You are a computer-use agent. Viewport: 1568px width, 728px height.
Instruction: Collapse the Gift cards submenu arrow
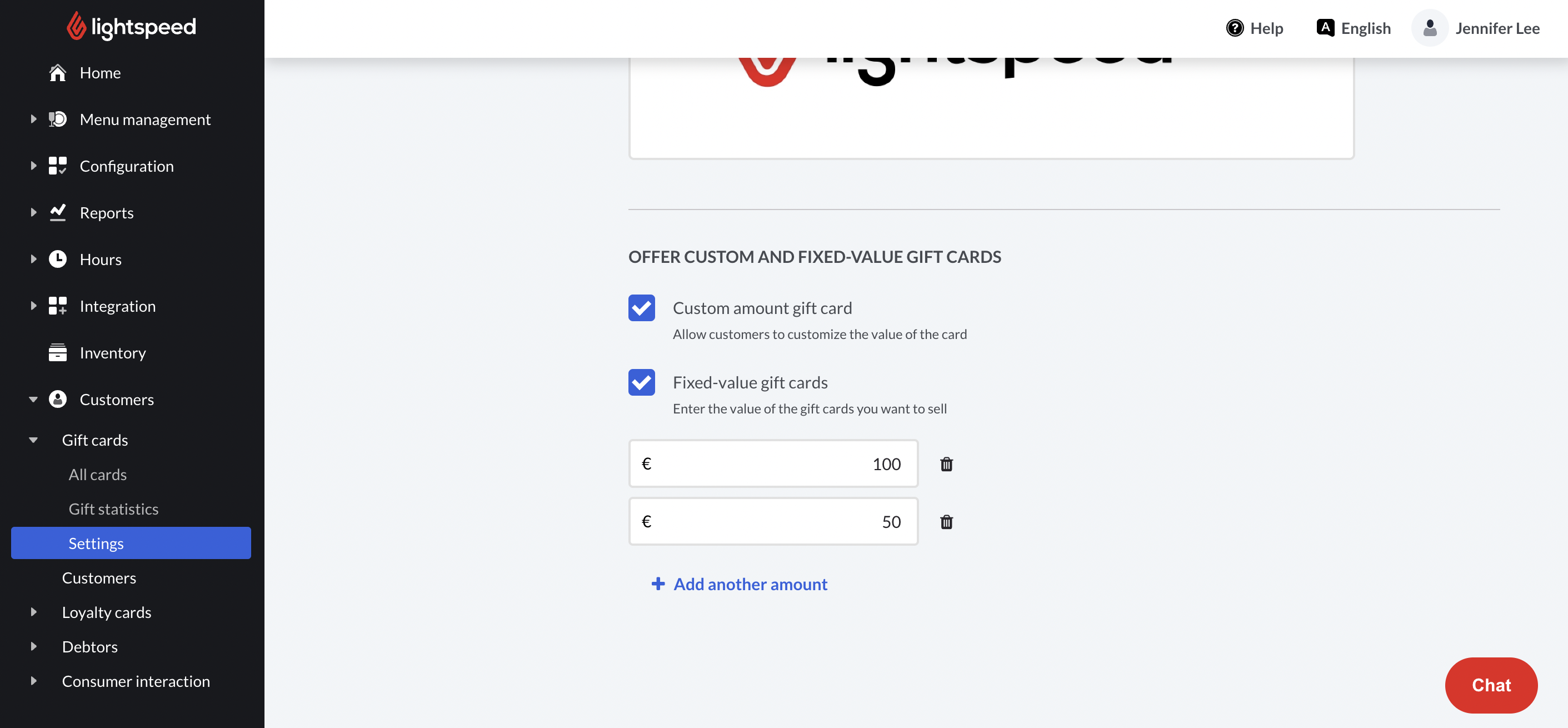click(x=33, y=440)
